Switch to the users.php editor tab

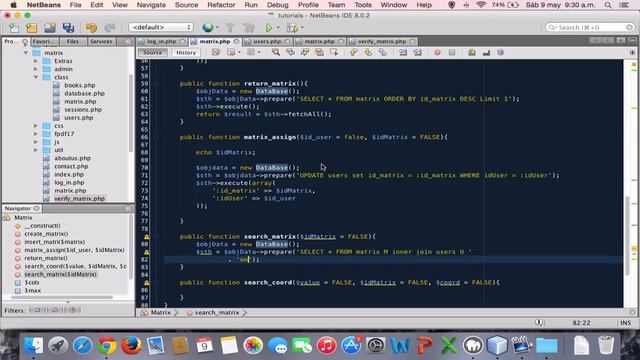267,41
